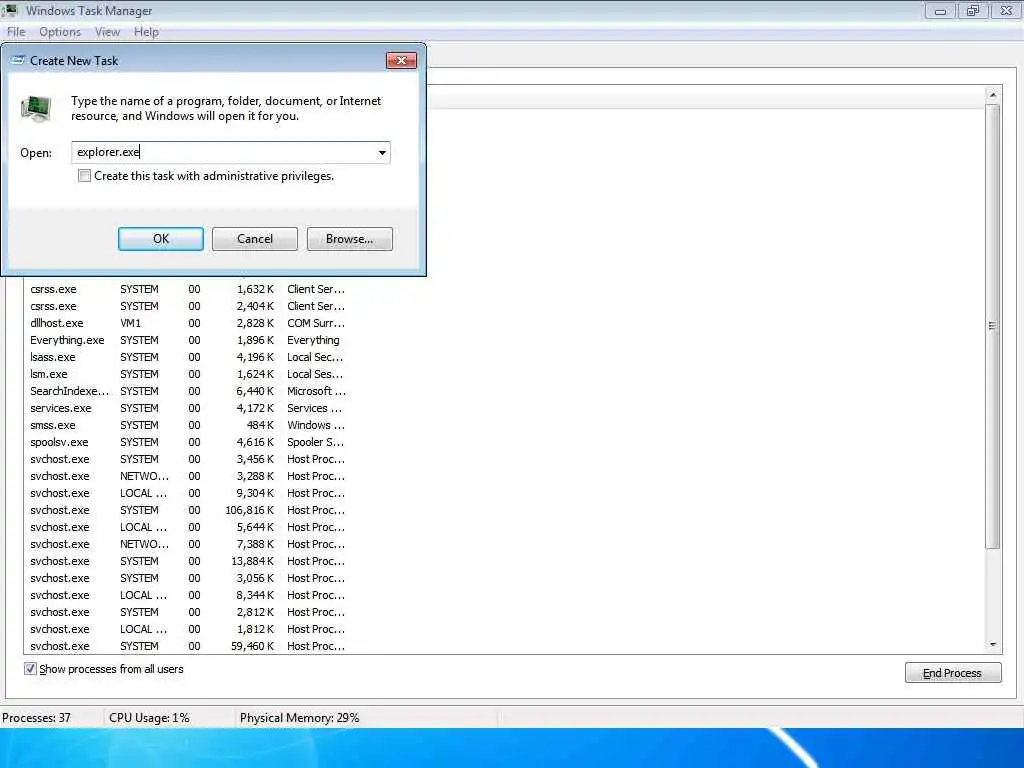Click the Services ... description cell

pos(315,408)
